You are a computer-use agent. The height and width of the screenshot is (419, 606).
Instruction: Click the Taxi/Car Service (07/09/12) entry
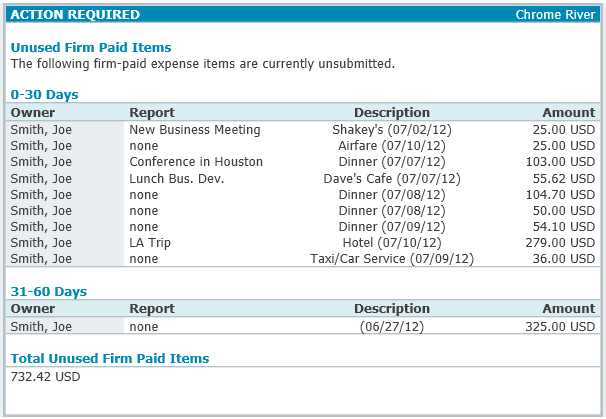coord(391,259)
